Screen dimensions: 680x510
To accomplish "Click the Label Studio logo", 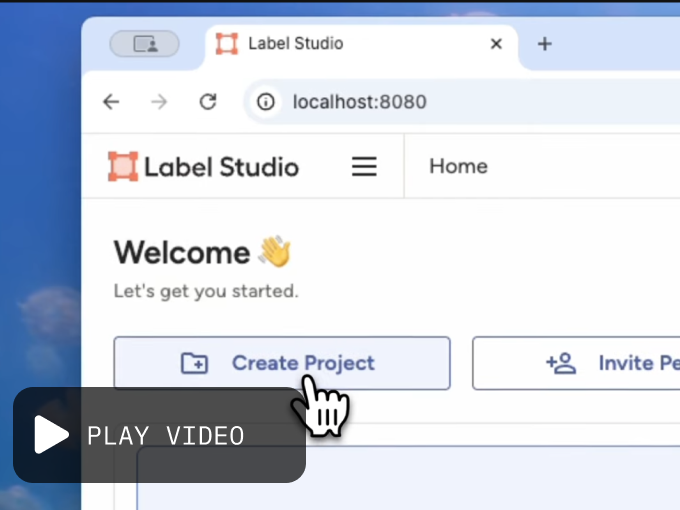I will tap(203, 166).
